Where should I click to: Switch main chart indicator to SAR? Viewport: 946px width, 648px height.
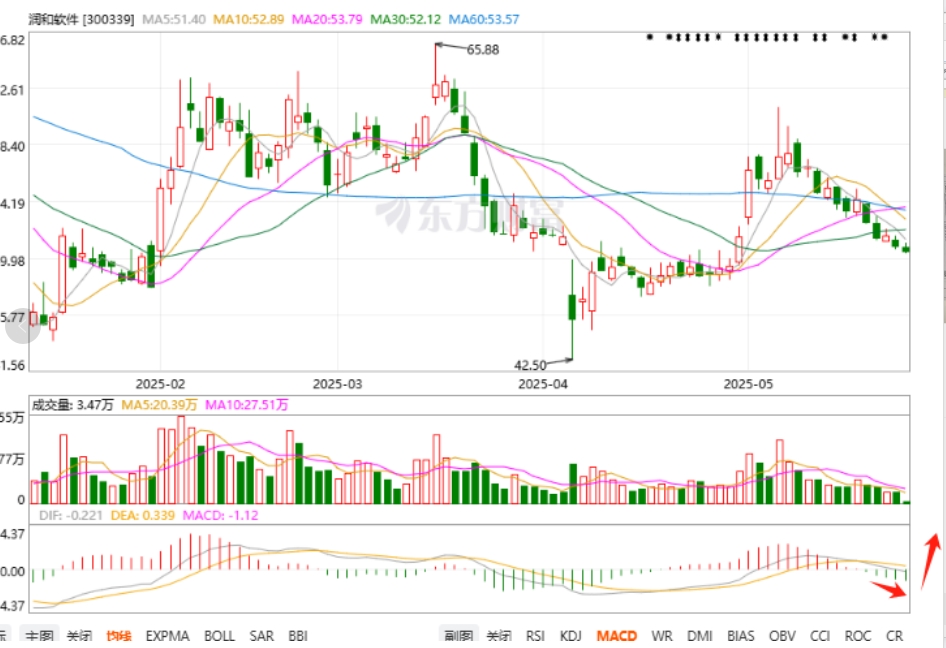(x=261, y=636)
